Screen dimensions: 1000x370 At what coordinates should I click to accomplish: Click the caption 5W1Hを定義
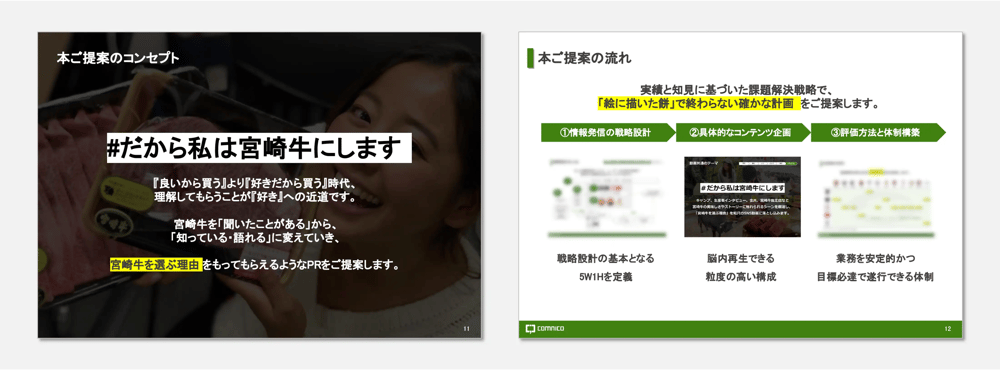pos(605,278)
